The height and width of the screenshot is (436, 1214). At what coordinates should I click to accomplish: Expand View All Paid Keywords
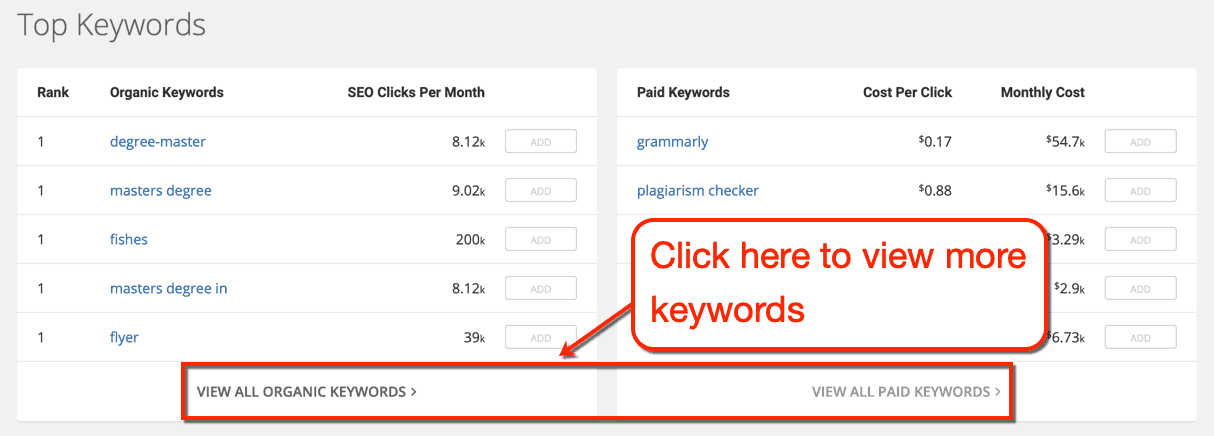(x=906, y=392)
